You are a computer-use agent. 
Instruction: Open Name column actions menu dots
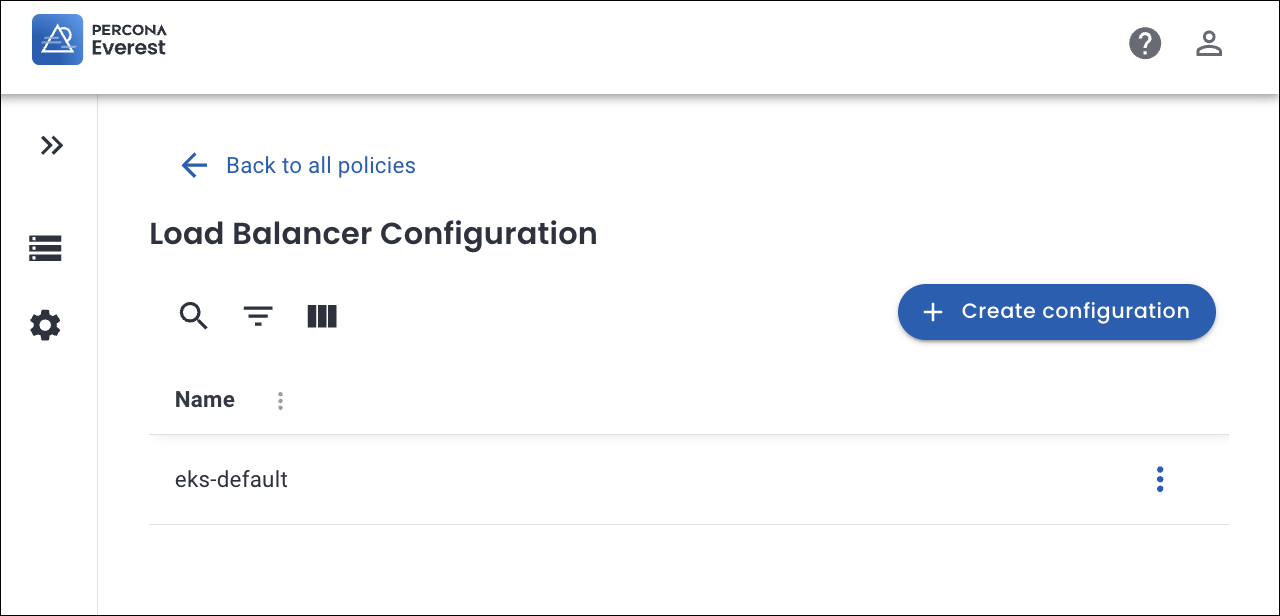tap(280, 401)
